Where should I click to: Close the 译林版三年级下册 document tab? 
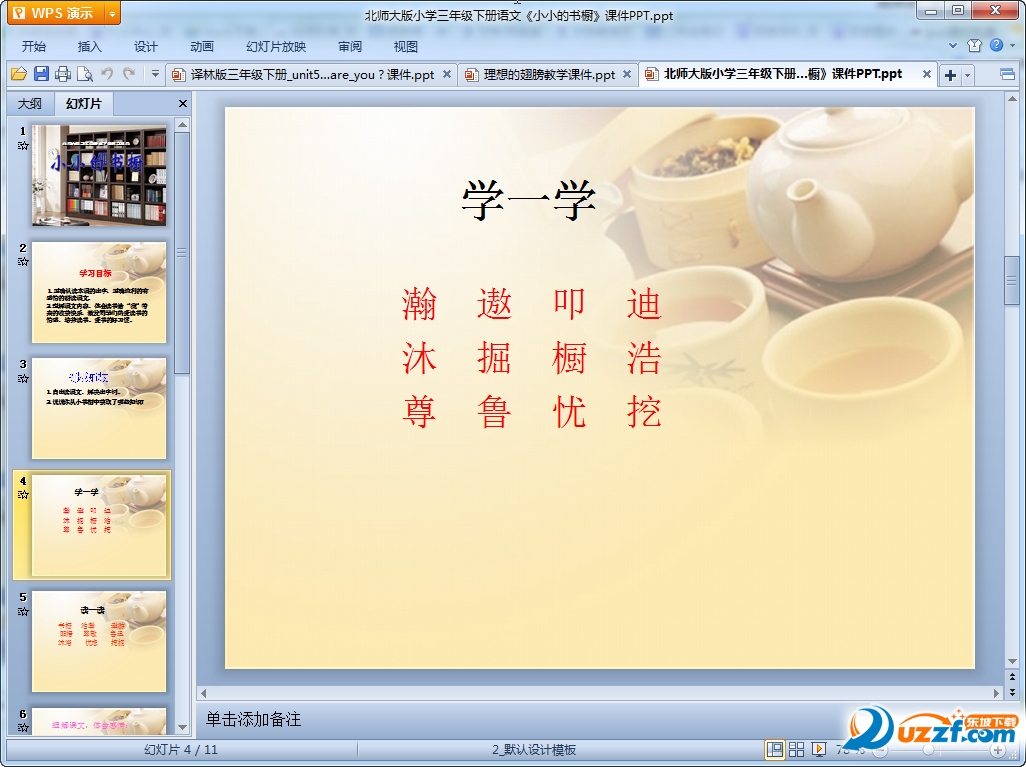(x=447, y=74)
